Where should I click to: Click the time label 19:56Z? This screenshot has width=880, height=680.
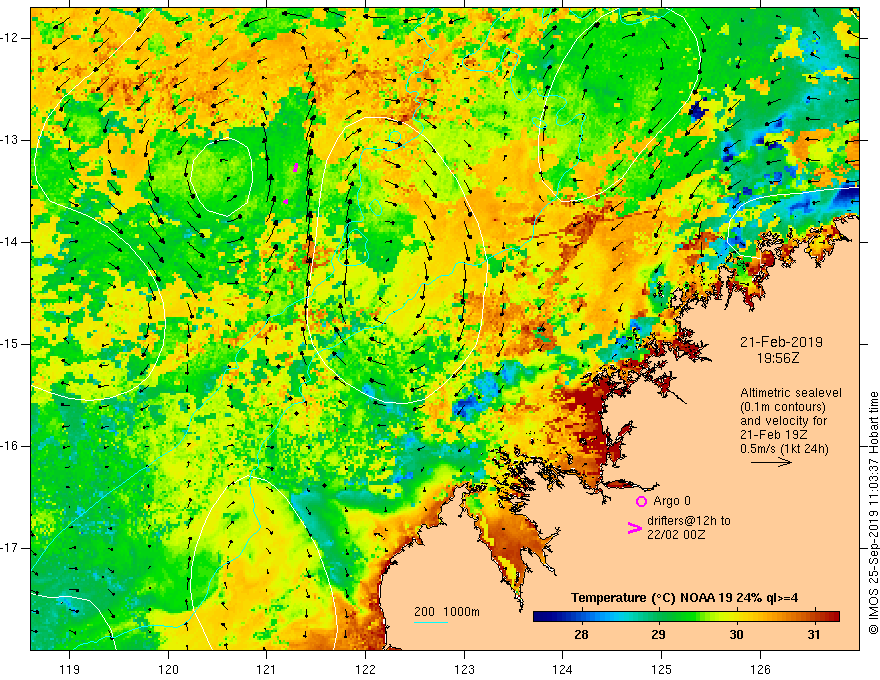tap(777, 358)
